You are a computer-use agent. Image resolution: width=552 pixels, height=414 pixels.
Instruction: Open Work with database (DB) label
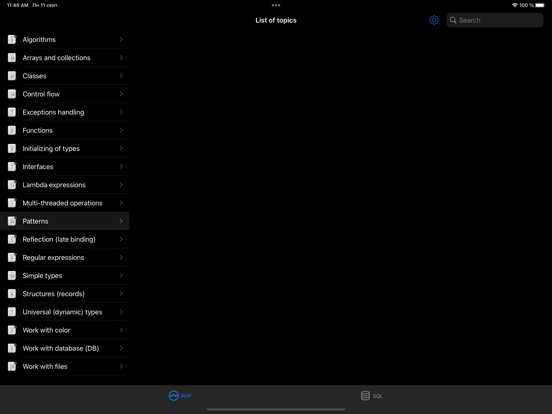click(61, 349)
